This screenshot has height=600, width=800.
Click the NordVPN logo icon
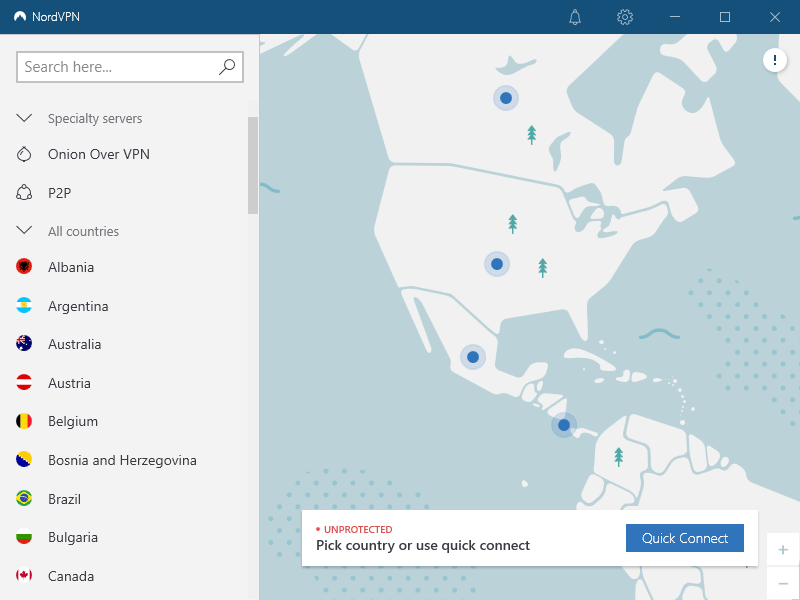coord(20,17)
